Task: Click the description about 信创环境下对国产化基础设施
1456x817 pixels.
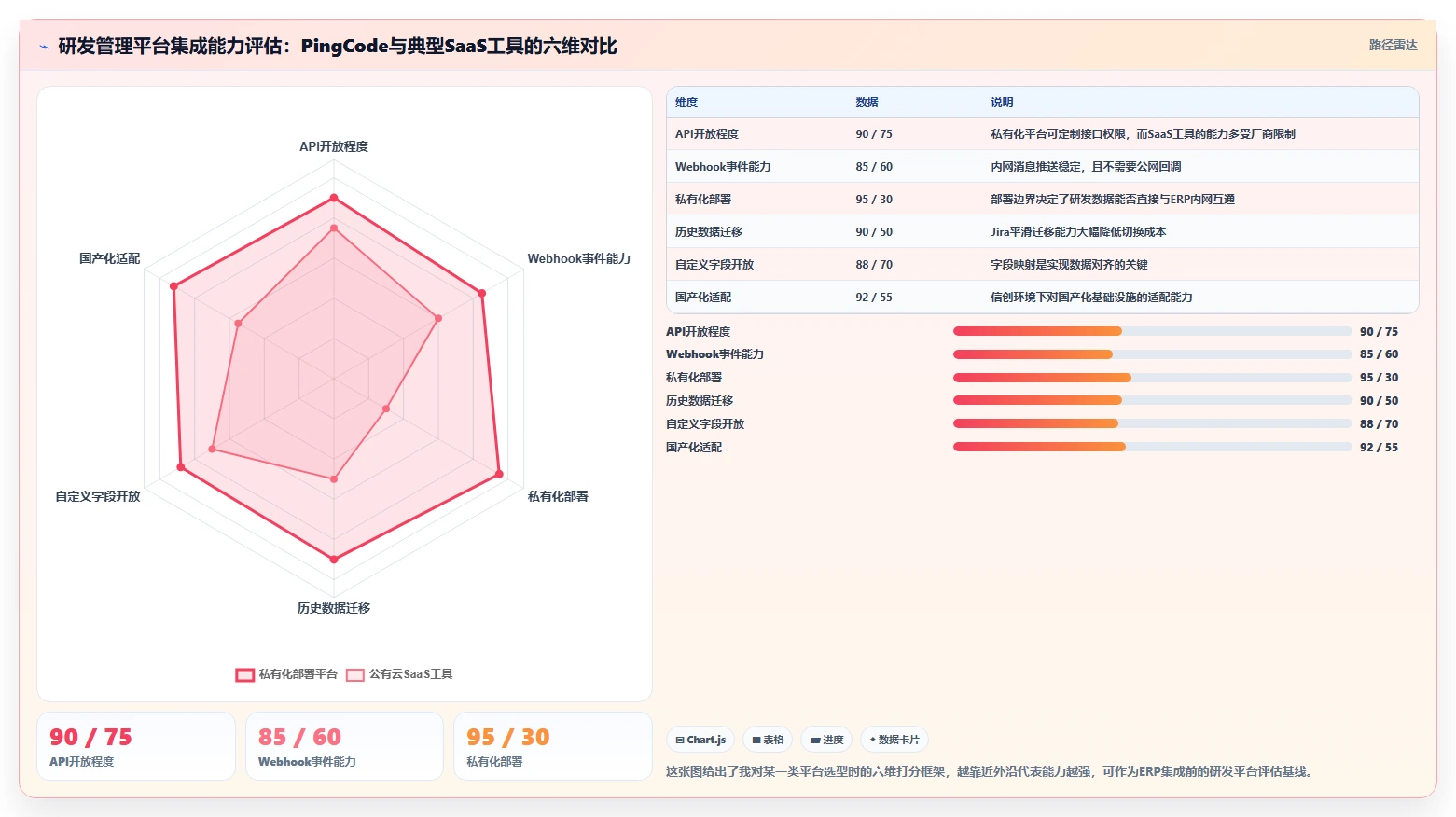Action: [x=1091, y=298]
